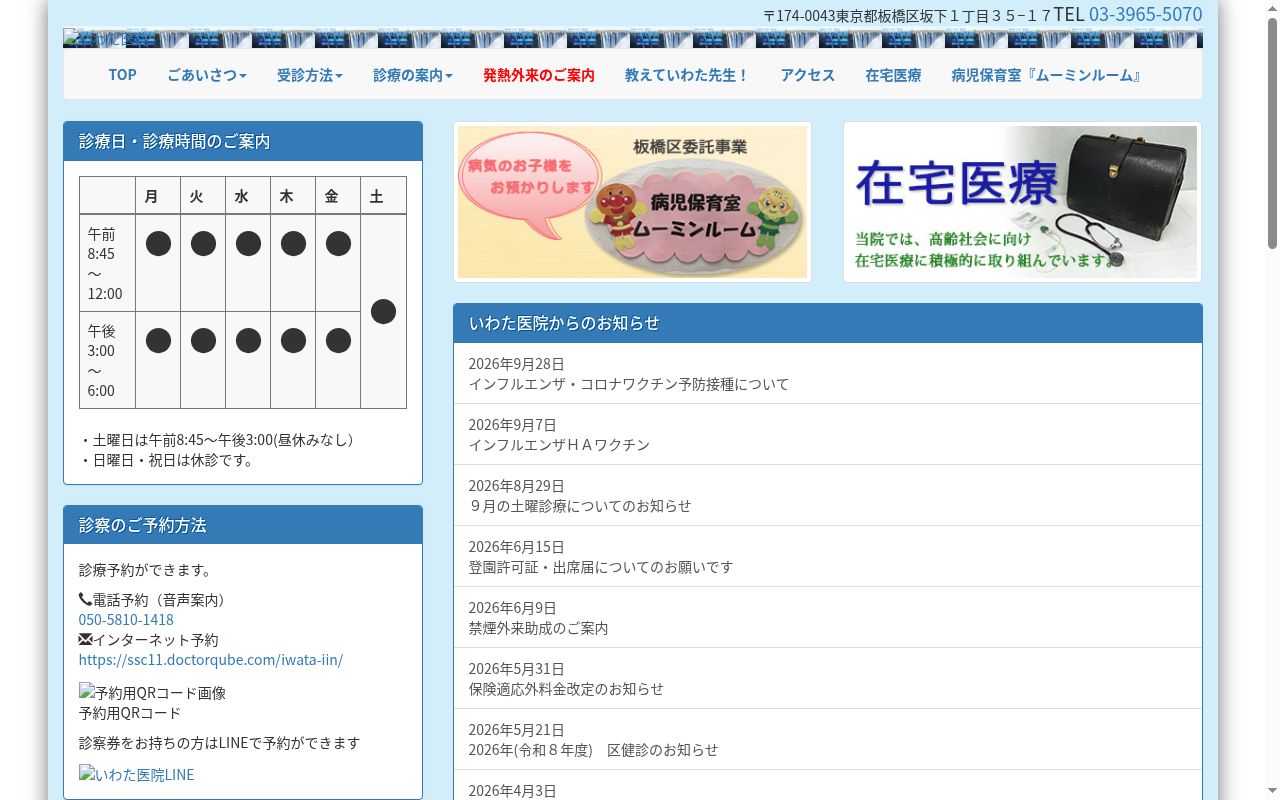Click the いわた医院からのお知らせ panel header
This screenshot has height=800, width=1280.
828,323
